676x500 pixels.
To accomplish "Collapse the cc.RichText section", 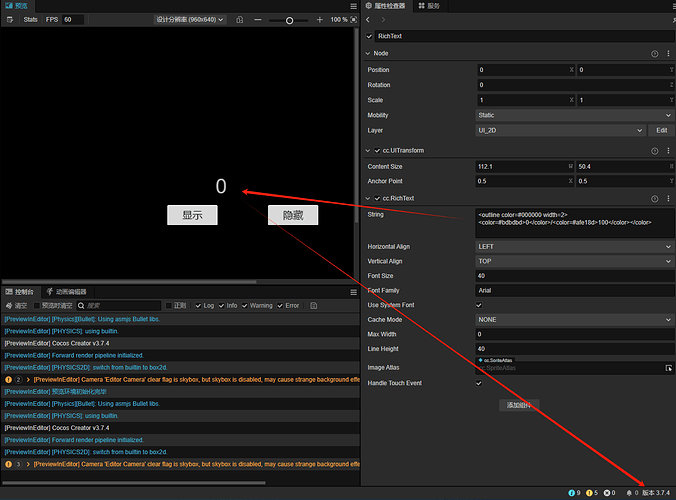I will pos(368,198).
